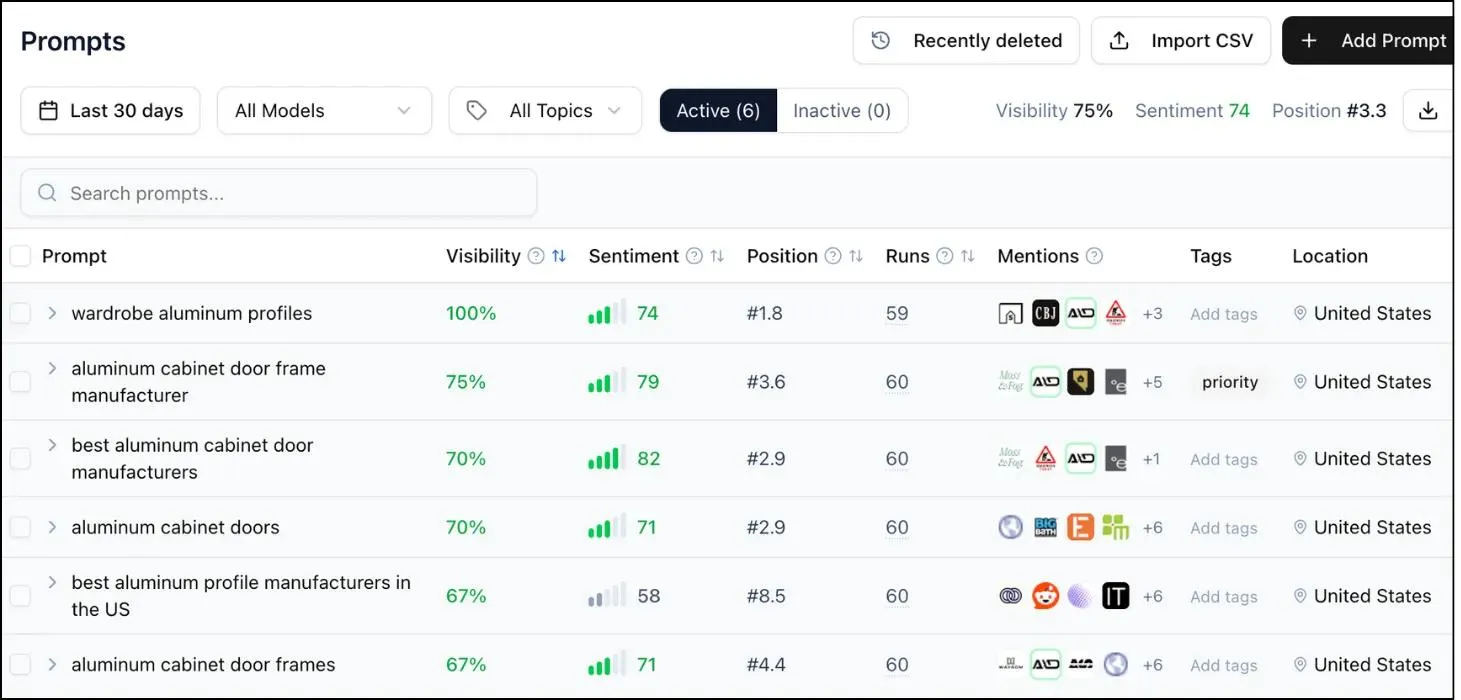Click Add tags in aluminum cabinet doors row
Image resolution: width=1461 pixels, height=700 pixels.
tap(1223, 528)
